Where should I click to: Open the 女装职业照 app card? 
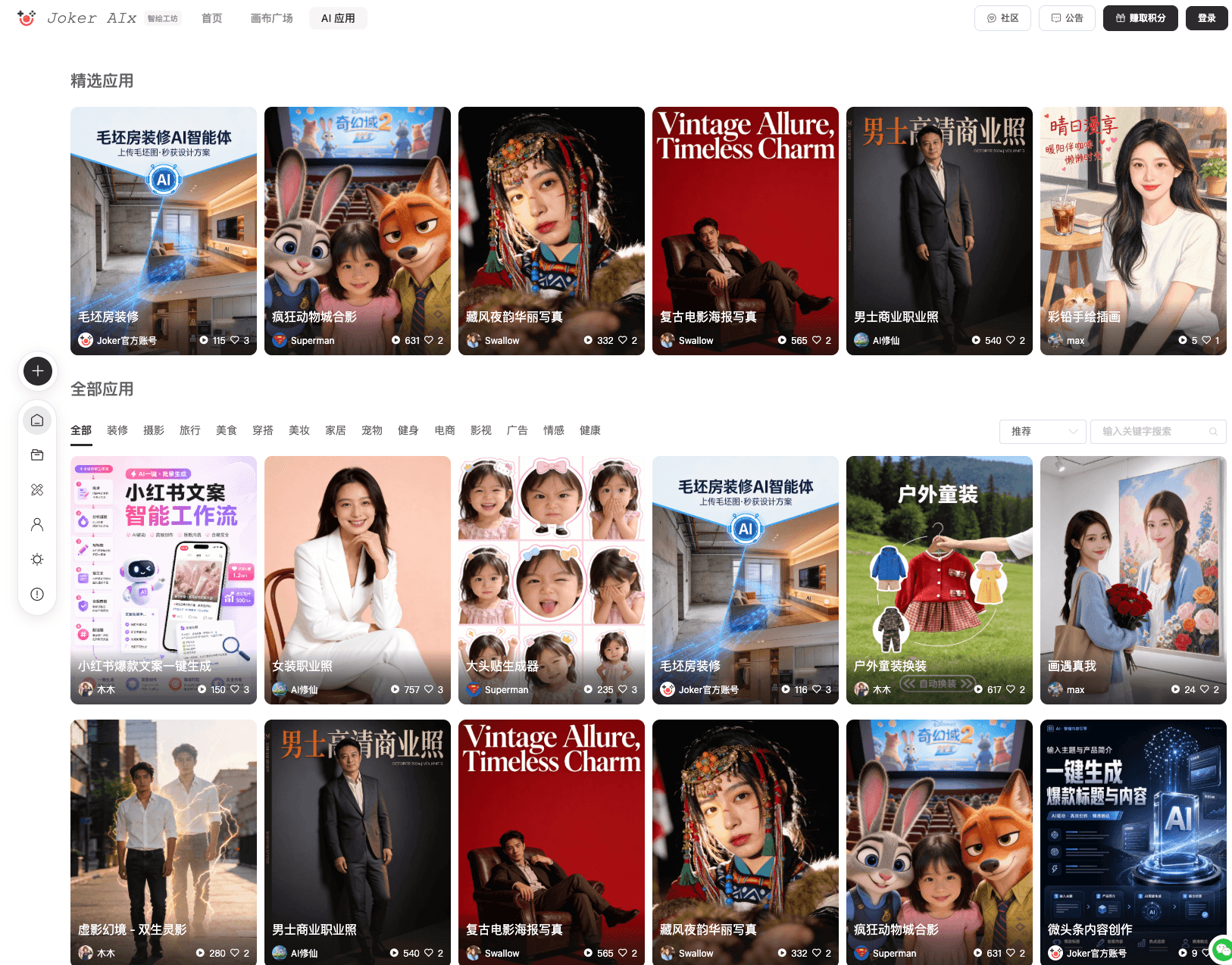(358, 580)
